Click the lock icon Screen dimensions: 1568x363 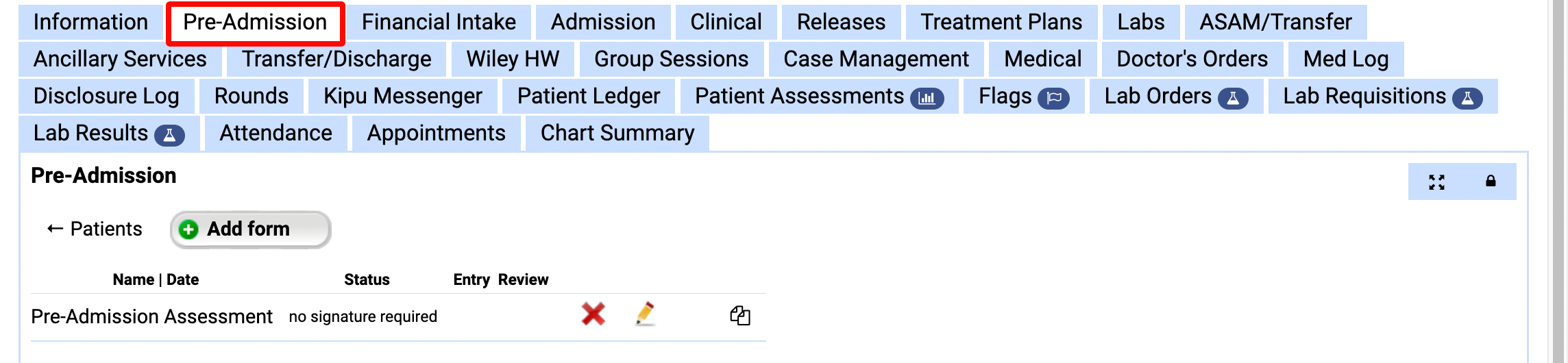click(x=1491, y=181)
